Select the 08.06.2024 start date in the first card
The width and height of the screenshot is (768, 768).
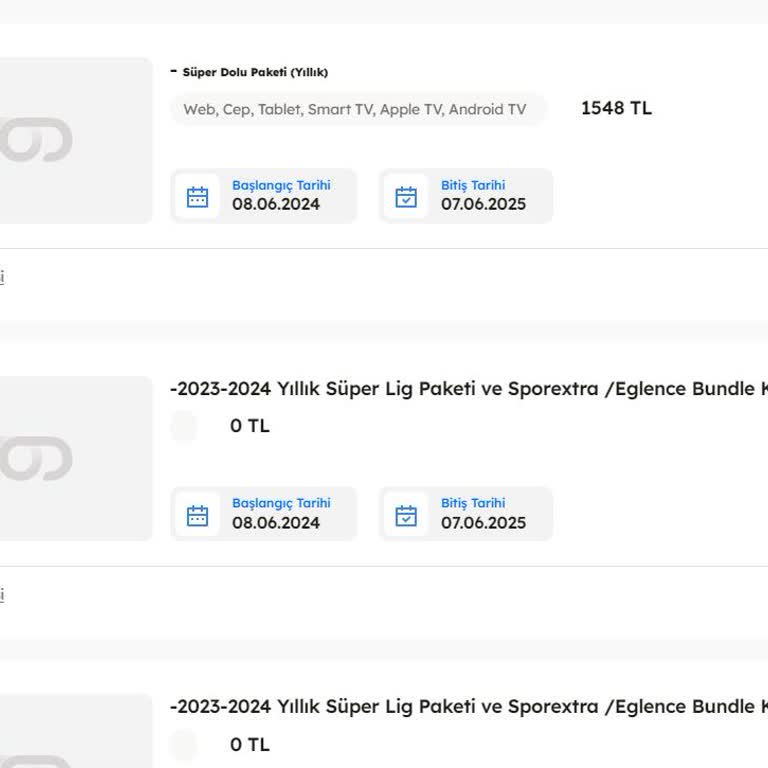coord(276,204)
